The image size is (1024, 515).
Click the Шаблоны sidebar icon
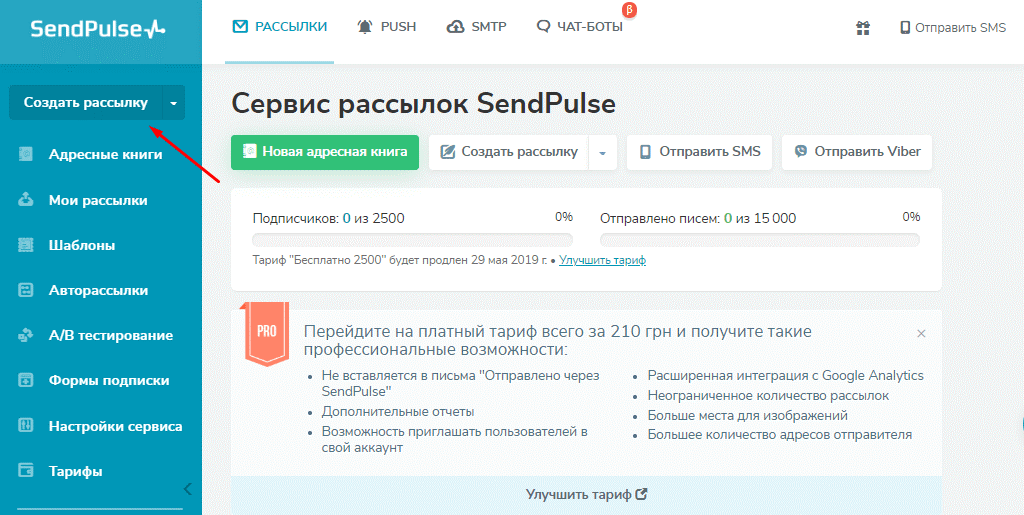coord(25,245)
